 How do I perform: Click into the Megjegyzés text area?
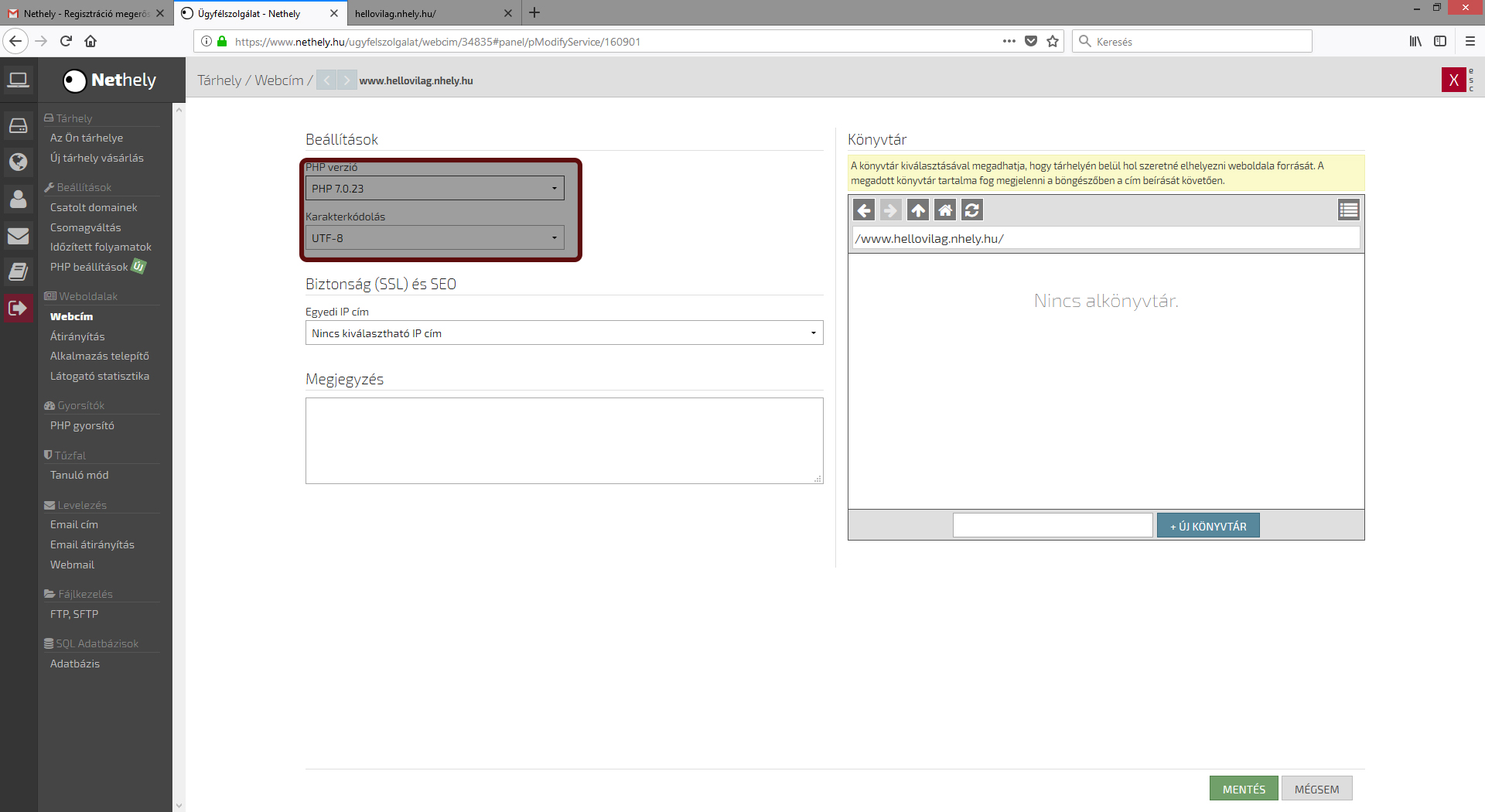564,441
